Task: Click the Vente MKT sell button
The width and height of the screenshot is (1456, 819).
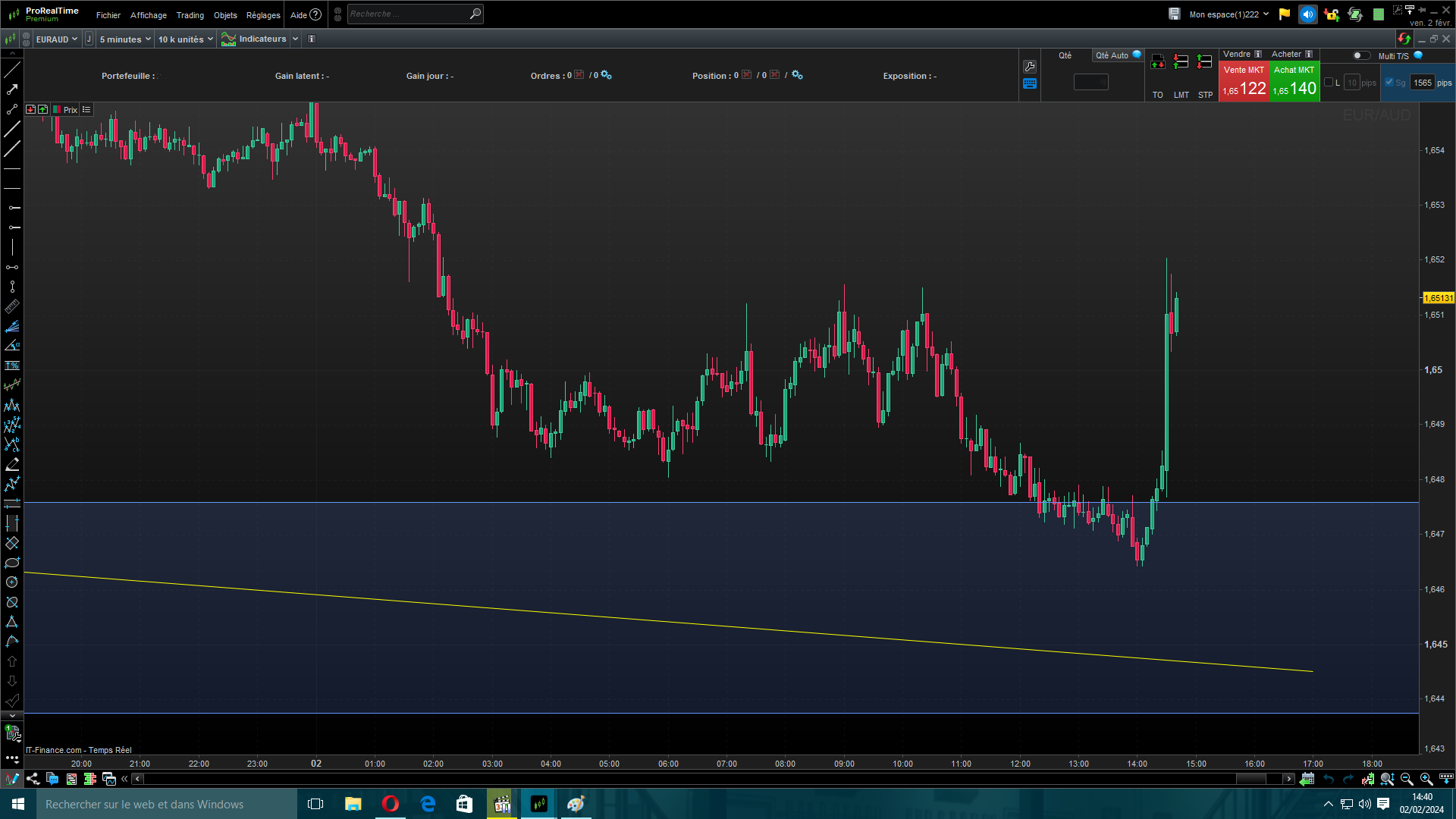Action: [1244, 82]
